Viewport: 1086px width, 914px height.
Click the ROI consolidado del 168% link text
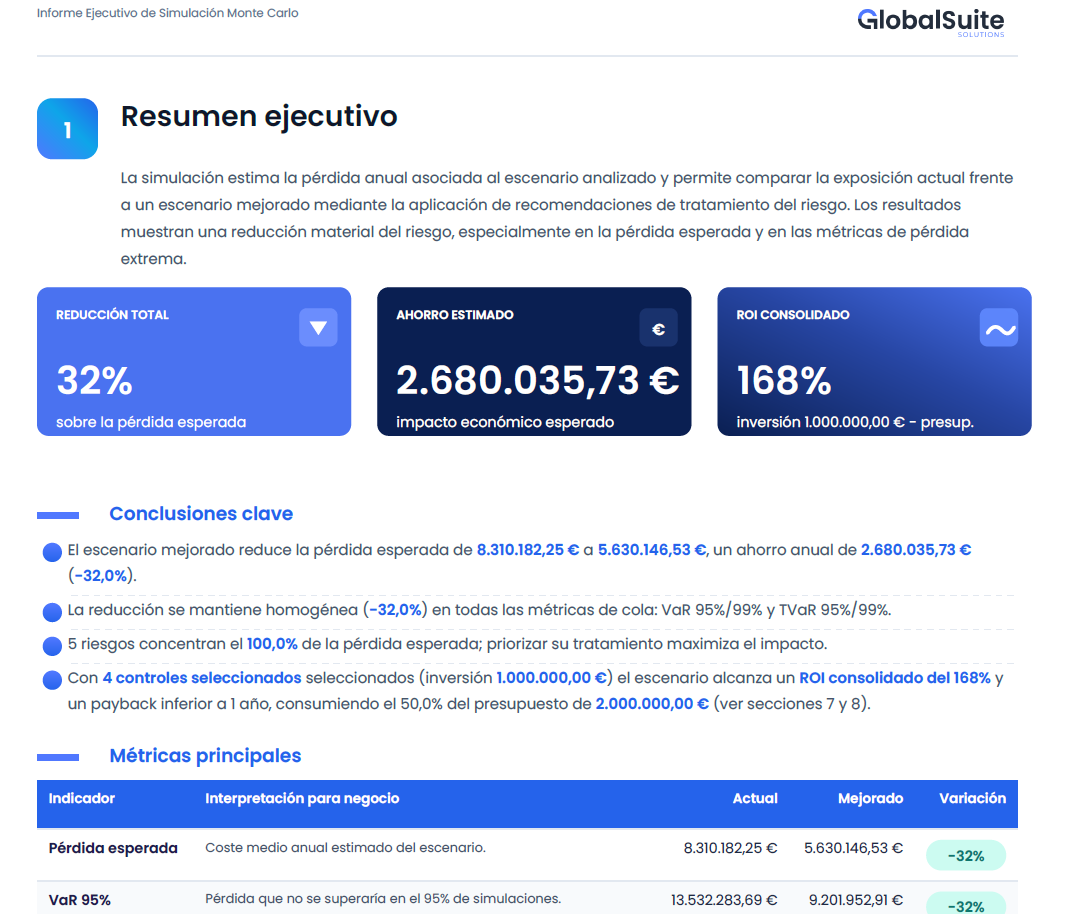[x=895, y=678]
